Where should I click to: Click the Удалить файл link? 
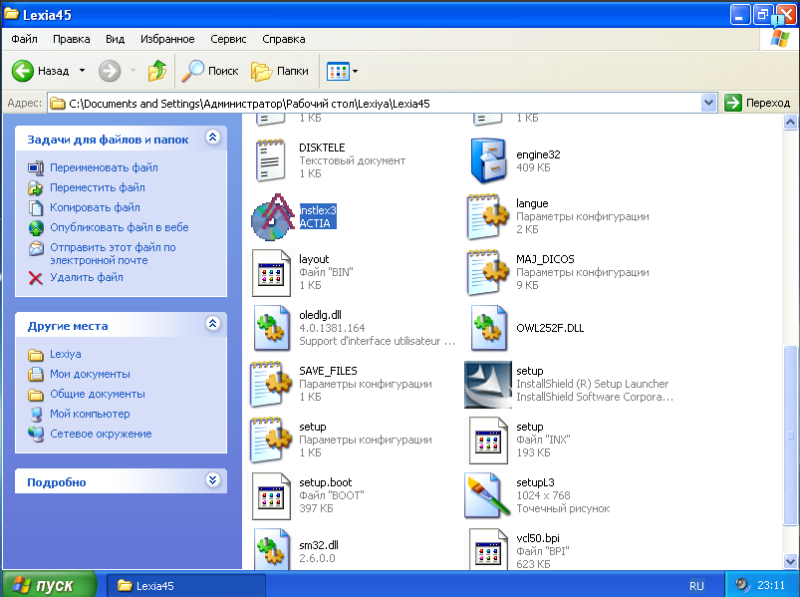(86, 277)
